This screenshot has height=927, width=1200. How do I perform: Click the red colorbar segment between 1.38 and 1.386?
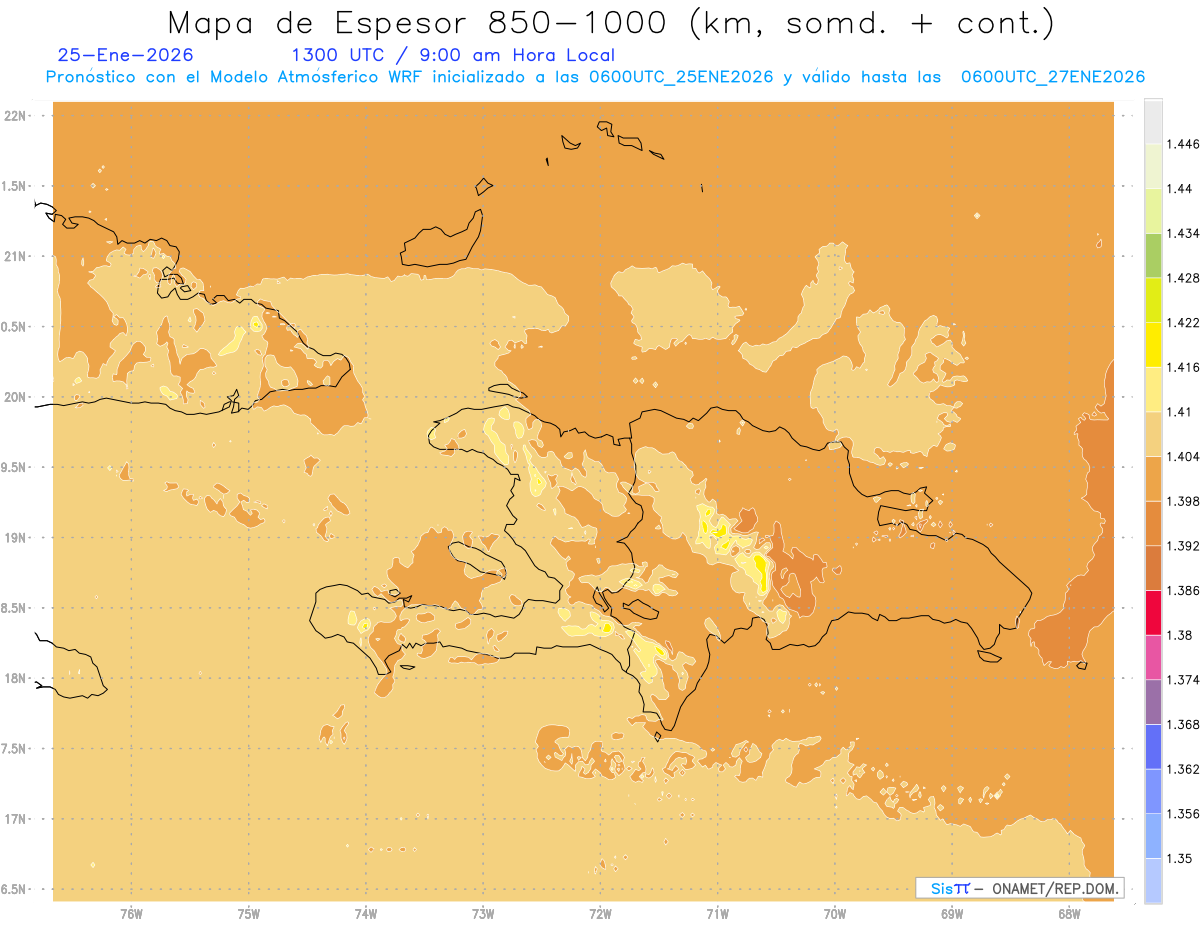(1153, 612)
